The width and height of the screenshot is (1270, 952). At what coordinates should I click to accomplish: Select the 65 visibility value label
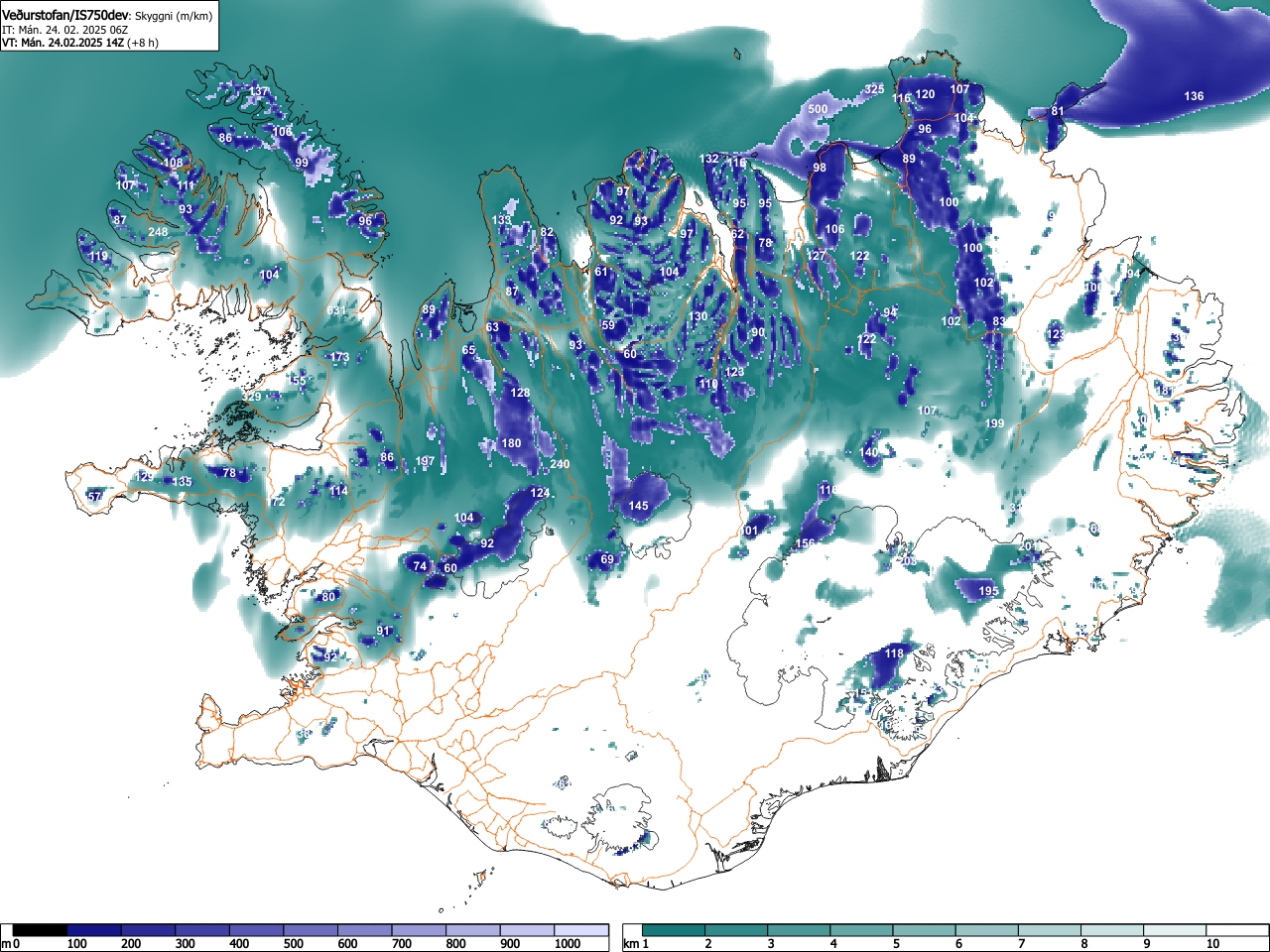point(468,350)
